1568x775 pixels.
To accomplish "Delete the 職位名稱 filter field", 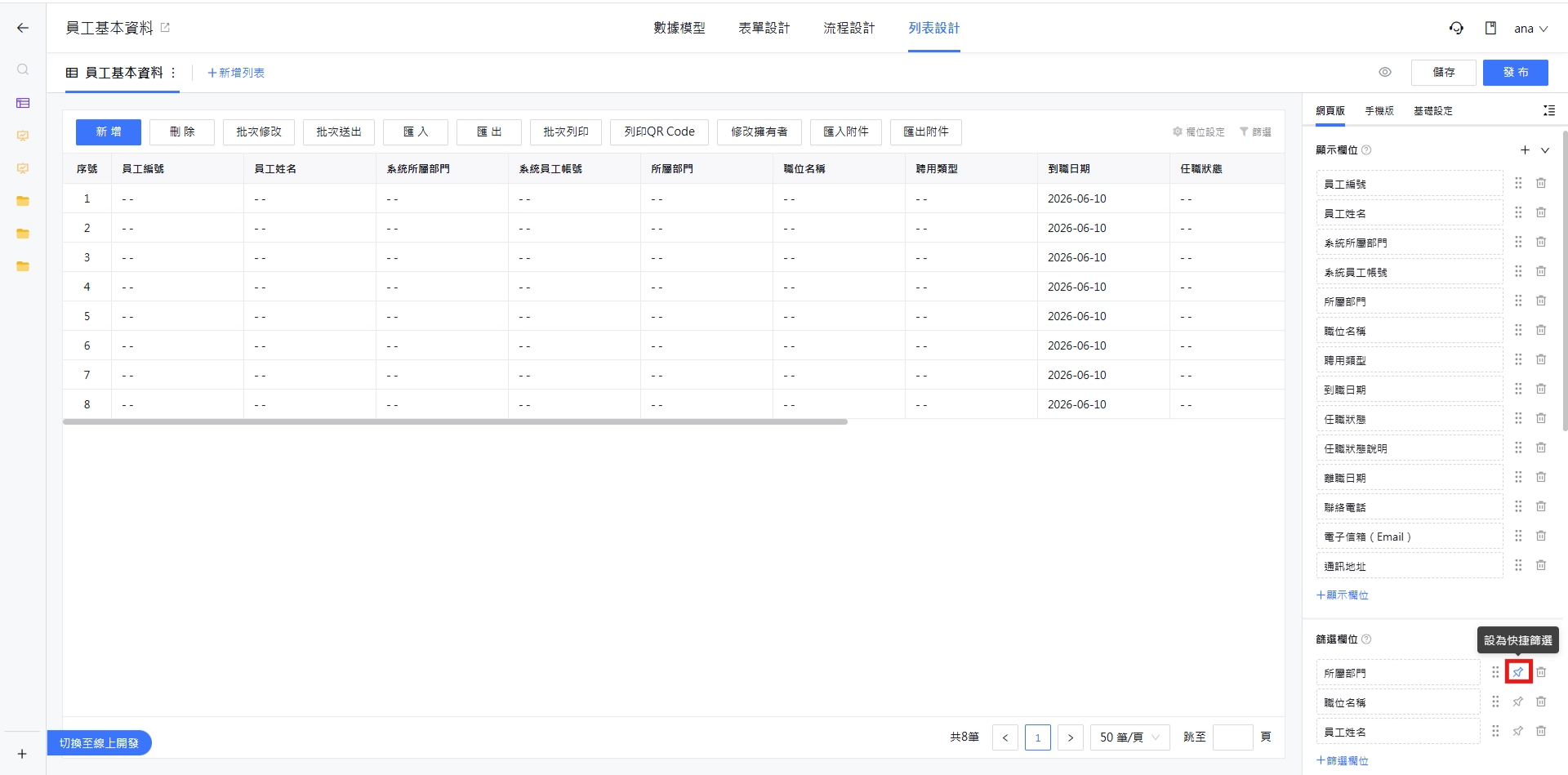I will click(x=1541, y=702).
